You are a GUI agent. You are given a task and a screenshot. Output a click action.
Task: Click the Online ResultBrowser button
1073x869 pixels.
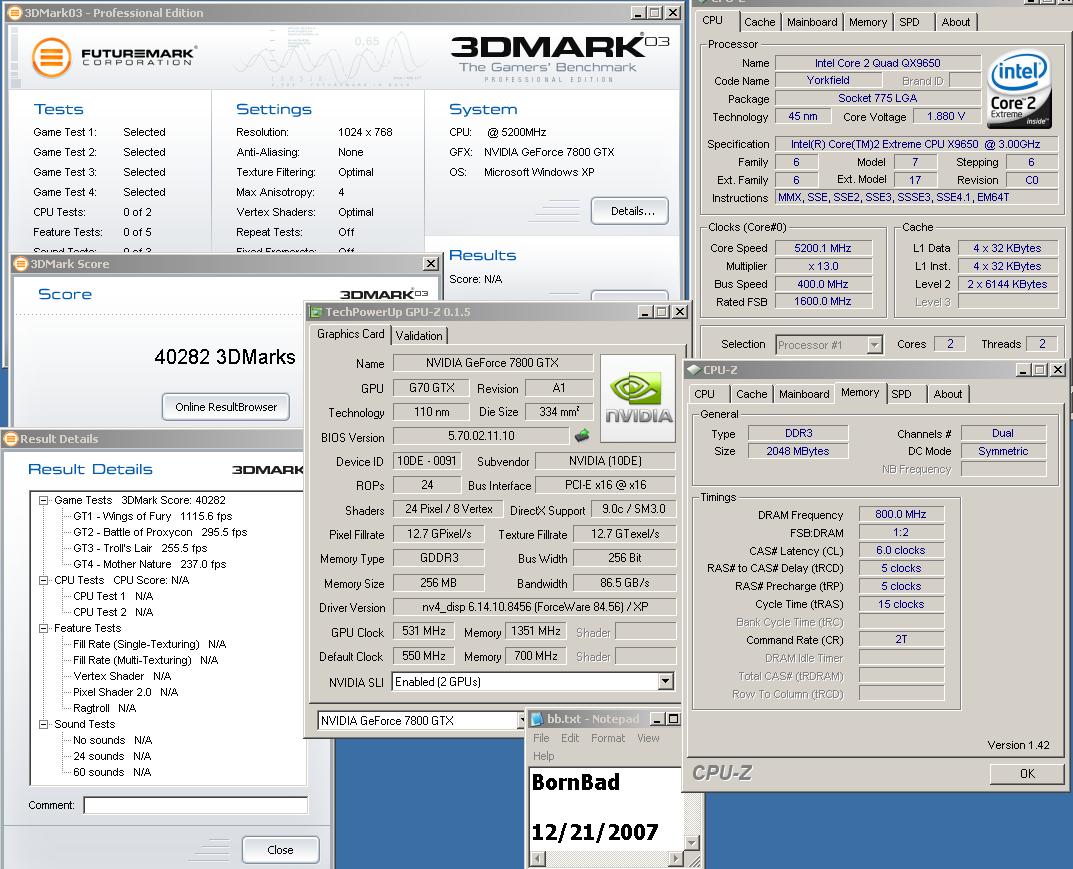pyautogui.click(x=226, y=406)
